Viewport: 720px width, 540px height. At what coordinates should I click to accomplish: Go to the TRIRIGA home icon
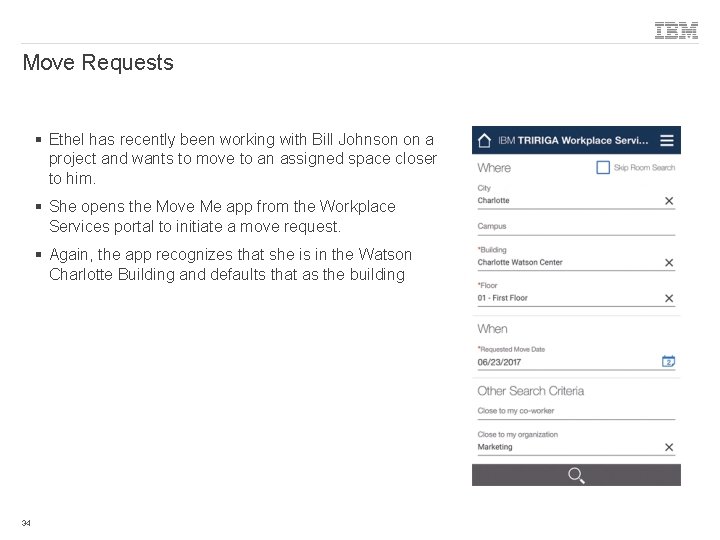(484, 141)
